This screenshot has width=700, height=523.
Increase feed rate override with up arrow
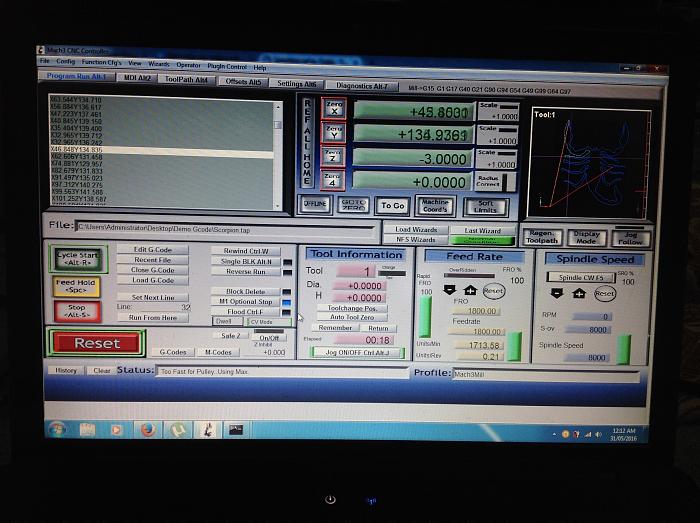click(470, 291)
